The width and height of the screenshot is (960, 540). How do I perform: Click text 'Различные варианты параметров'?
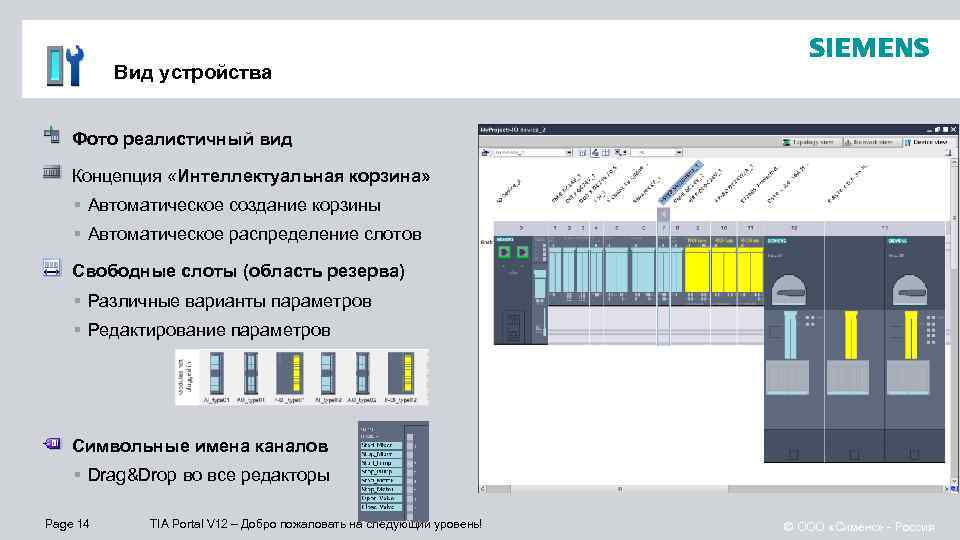pyautogui.click(x=230, y=301)
